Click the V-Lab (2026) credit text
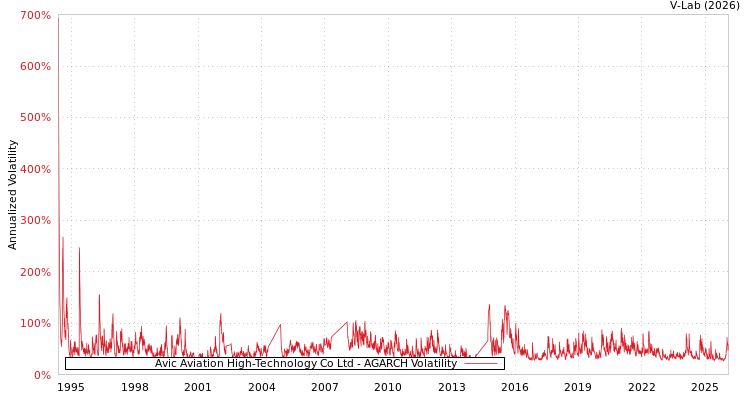The height and width of the screenshot is (400, 750). click(705, 6)
